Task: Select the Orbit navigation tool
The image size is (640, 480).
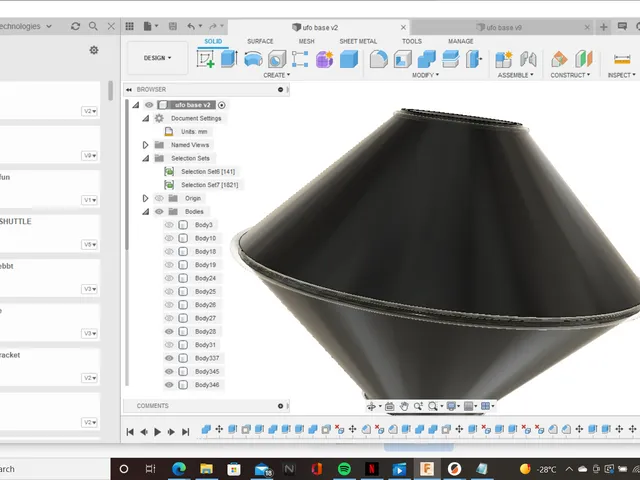Action: click(x=371, y=406)
